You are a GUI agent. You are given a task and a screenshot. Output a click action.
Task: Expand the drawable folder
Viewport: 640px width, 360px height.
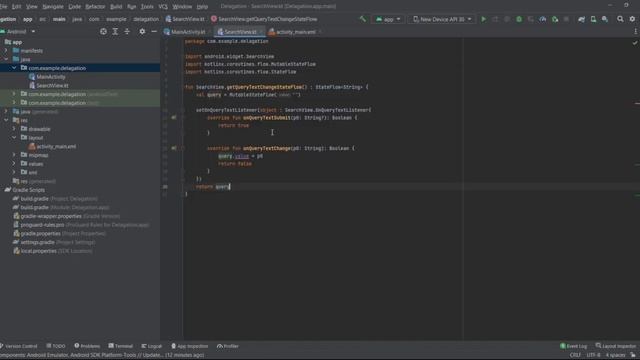tap(14, 129)
